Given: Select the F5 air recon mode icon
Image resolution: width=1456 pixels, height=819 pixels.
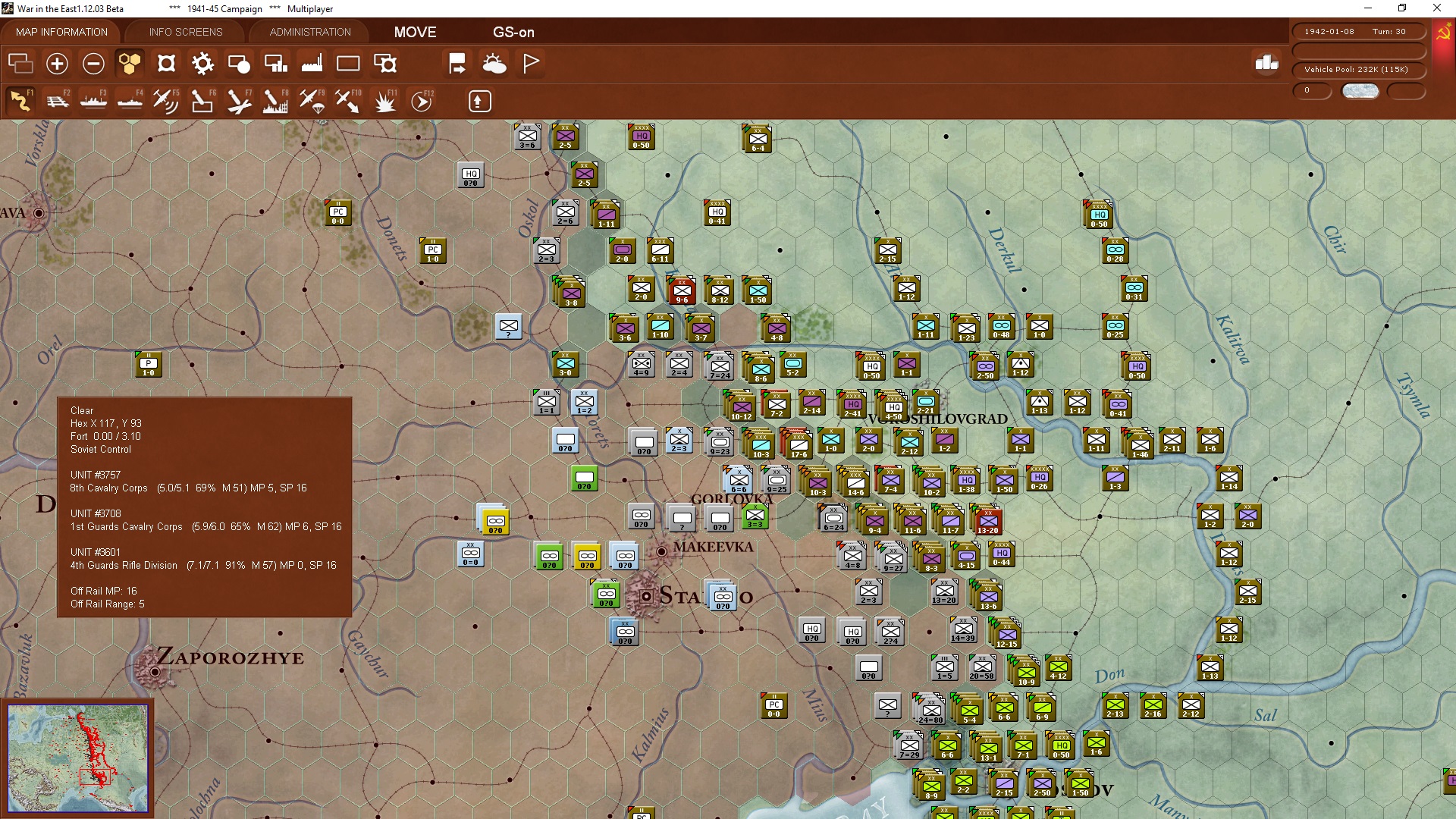Looking at the screenshot, I should pyautogui.click(x=166, y=101).
